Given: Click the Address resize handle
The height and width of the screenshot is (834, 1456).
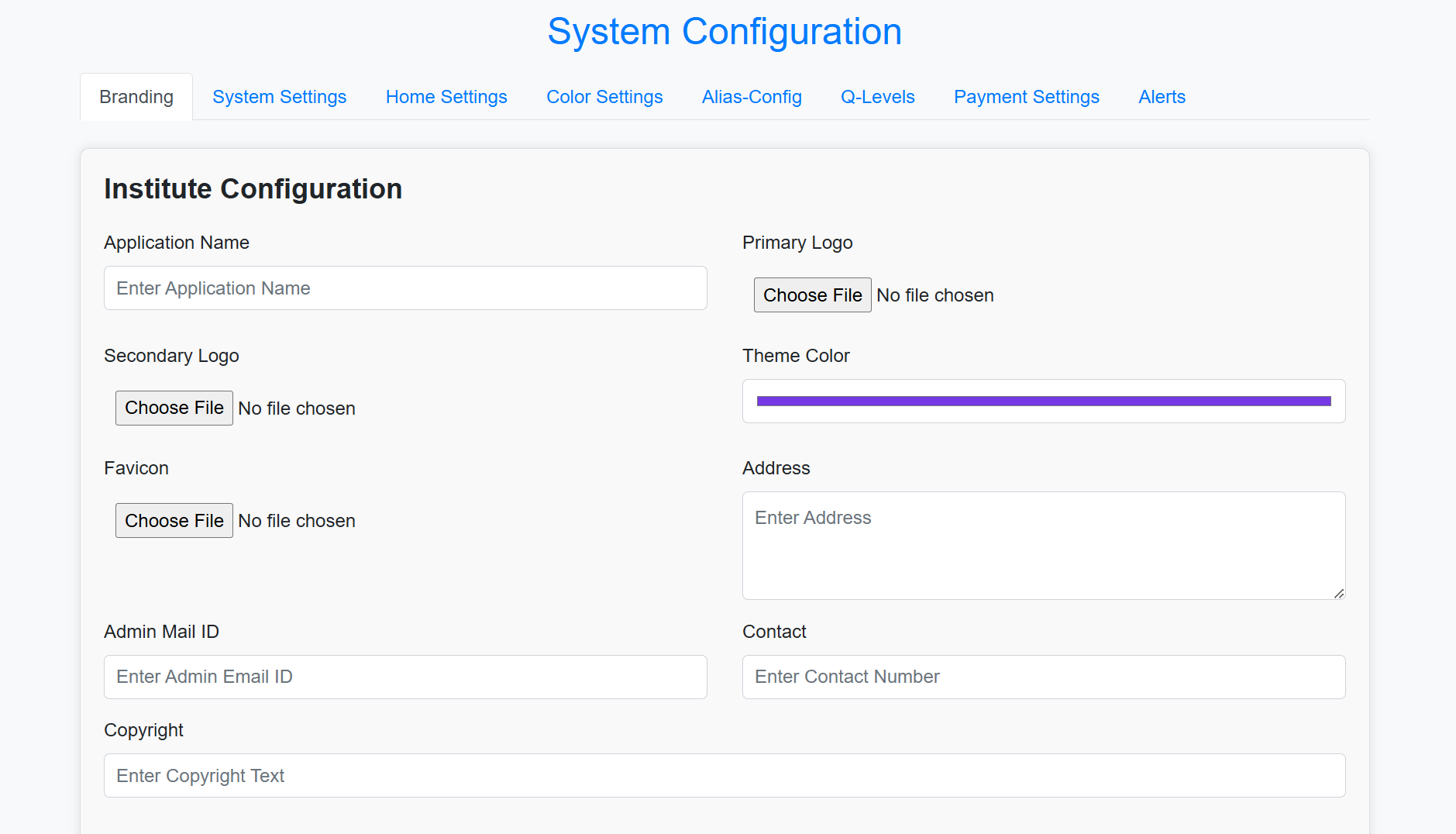Looking at the screenshot, I should point(1339,594).
